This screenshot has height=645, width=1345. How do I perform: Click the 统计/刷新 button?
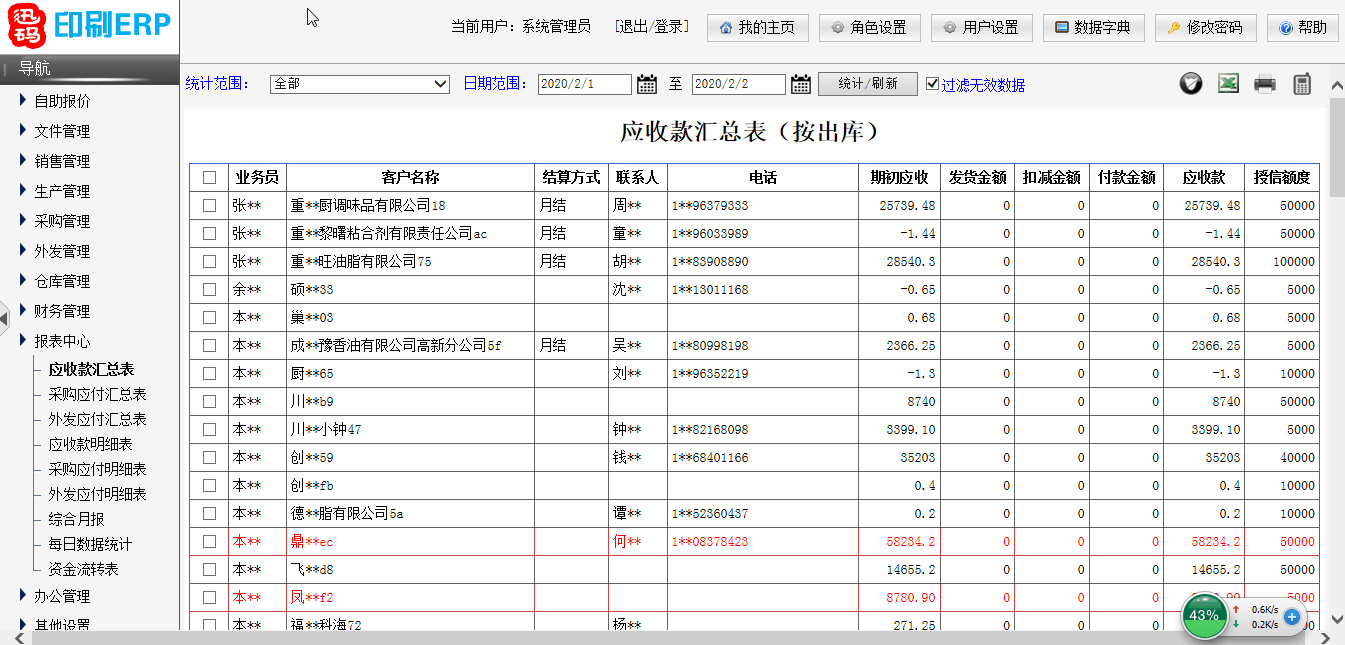tap(867, 84)
